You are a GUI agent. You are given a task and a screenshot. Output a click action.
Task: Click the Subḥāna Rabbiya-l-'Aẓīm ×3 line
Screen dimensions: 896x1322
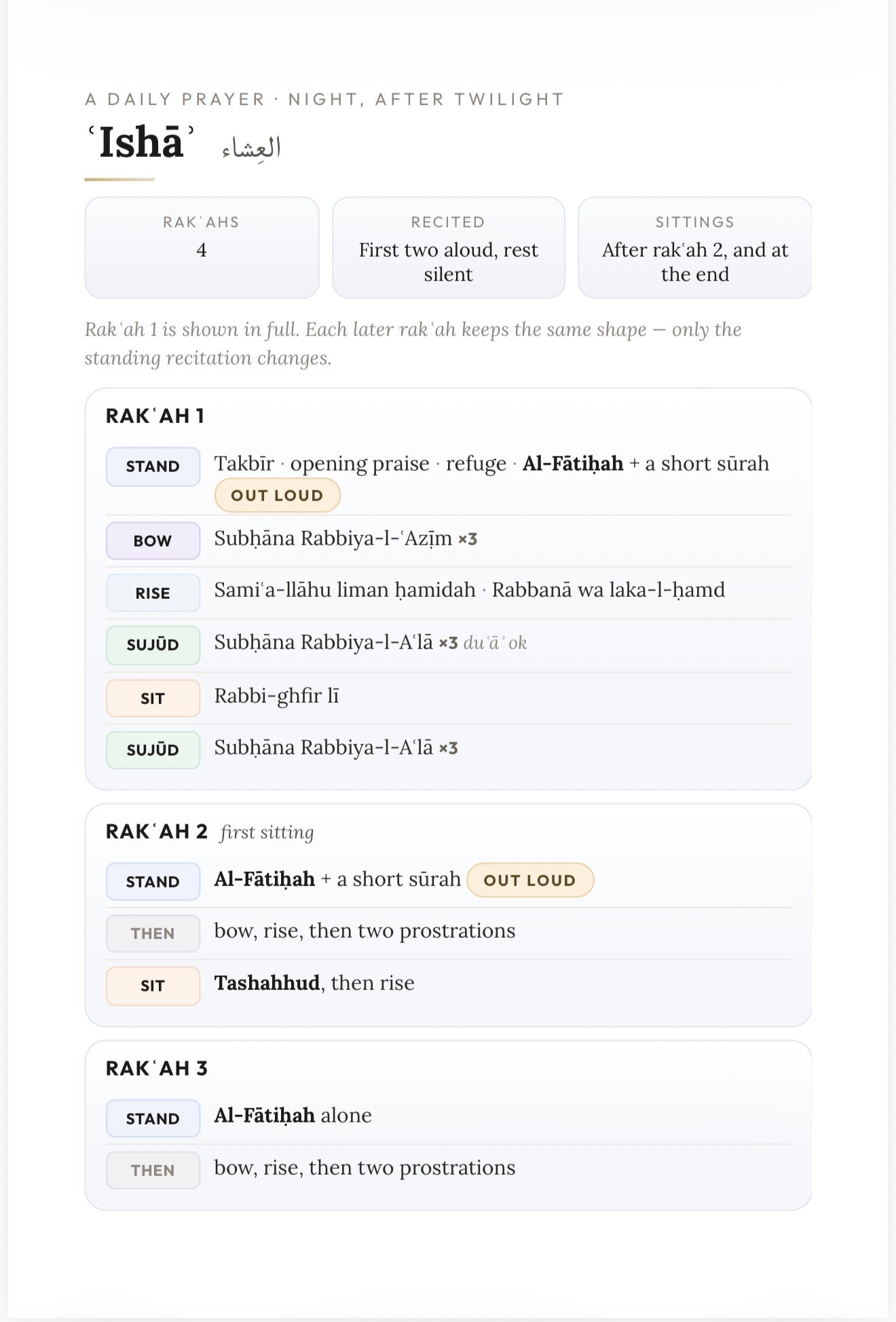[x=346, y=539]
